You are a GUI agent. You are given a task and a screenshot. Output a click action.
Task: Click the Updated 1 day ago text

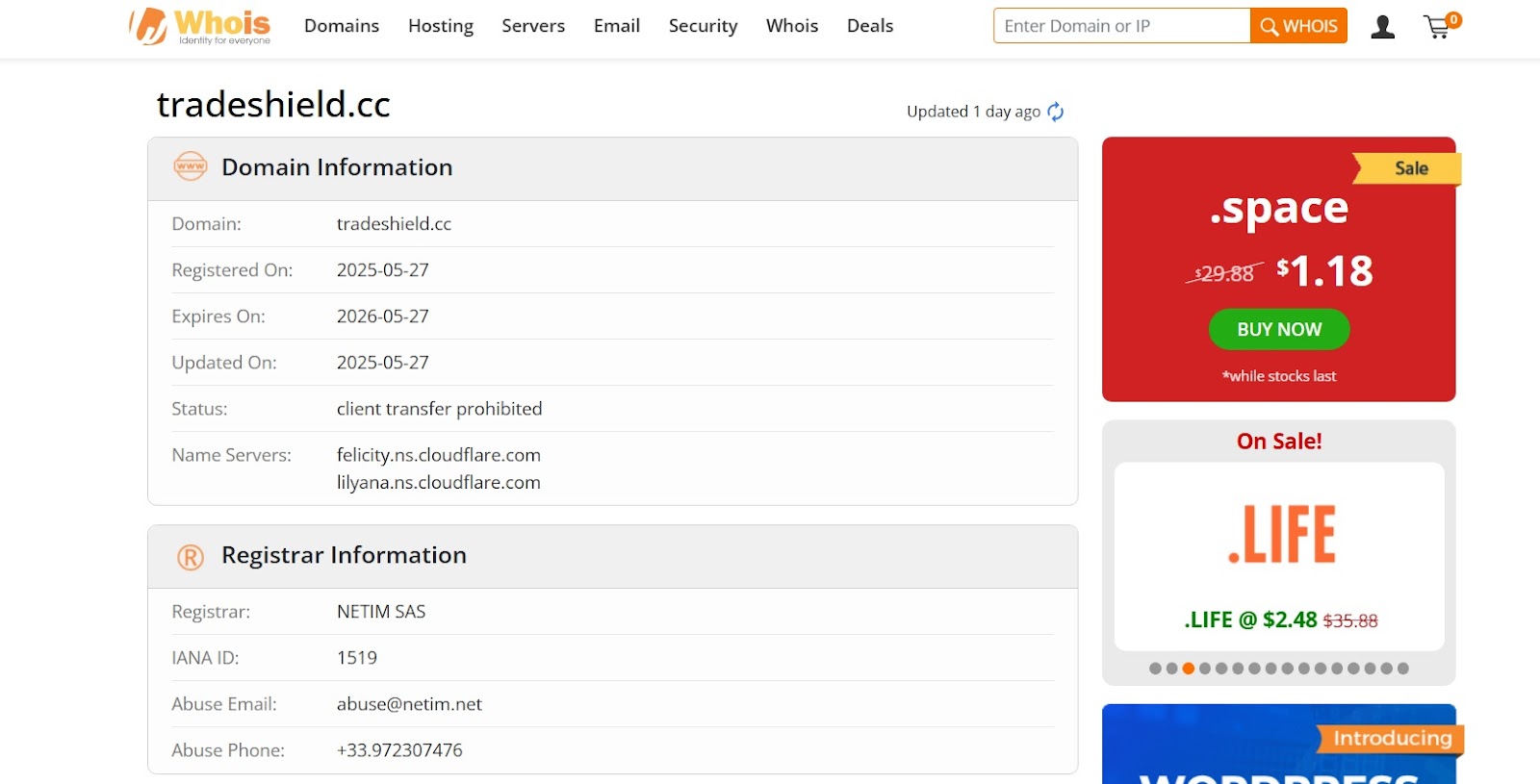click(x=973, y=112)
